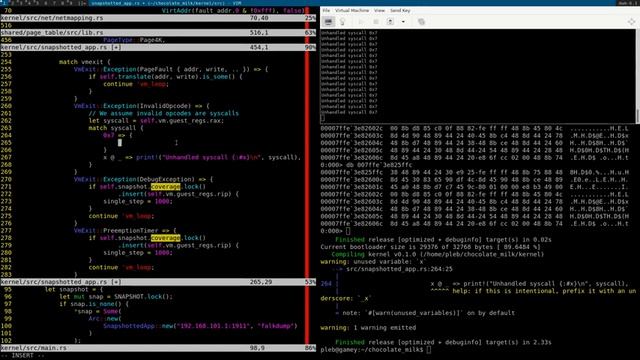Click 'continue vm_loop' on line 282
Image resolution: width=640 pixels, height=360 pixels.
pos(121,267)
